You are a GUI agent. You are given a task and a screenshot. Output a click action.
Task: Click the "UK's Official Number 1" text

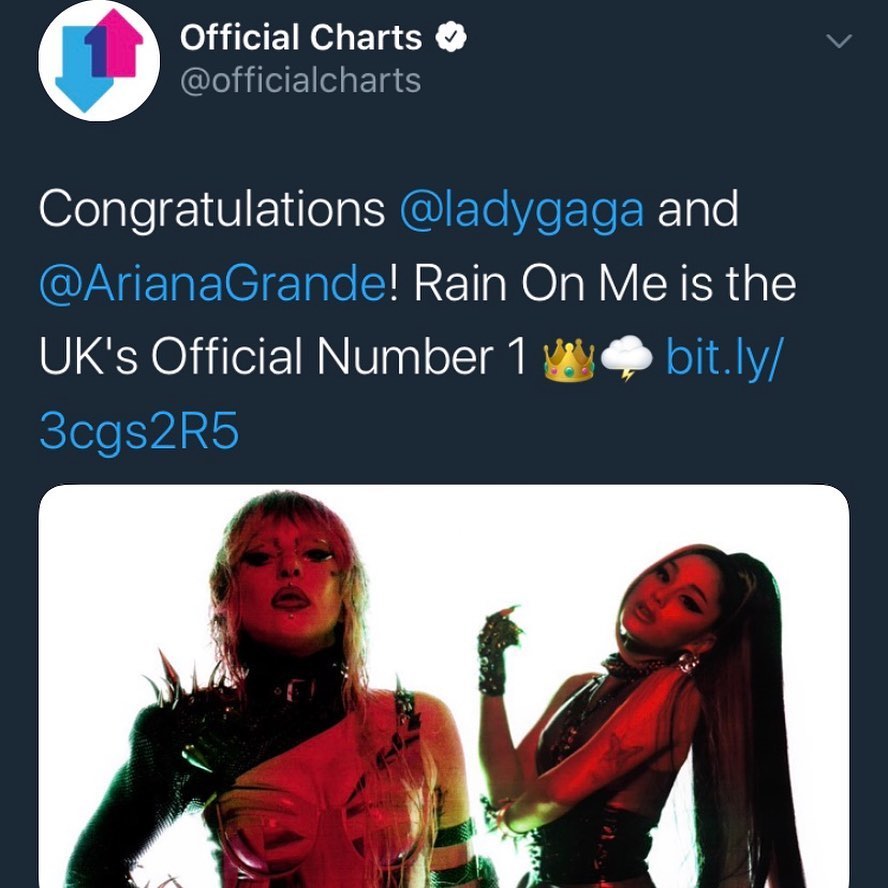pyautogui.click(x=282, y=359)
